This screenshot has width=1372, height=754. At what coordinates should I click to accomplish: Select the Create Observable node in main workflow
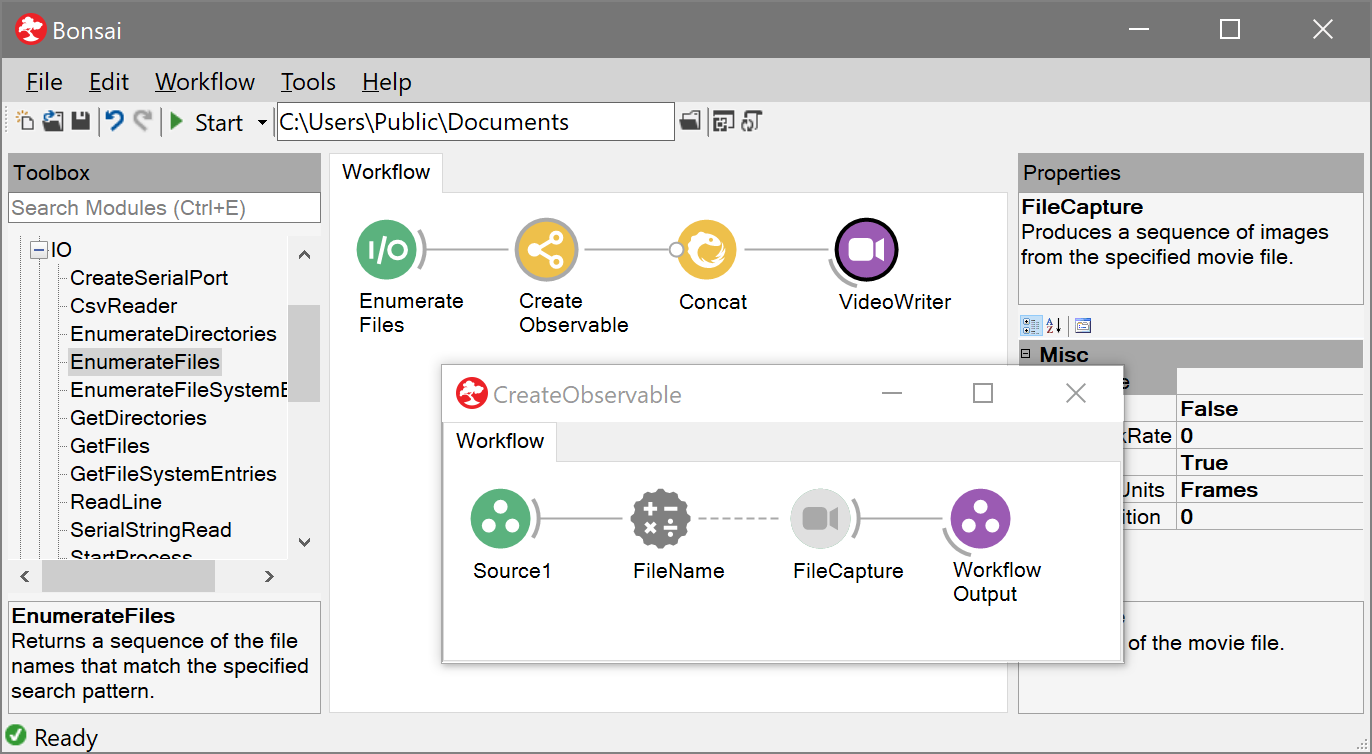pos(546,250)
